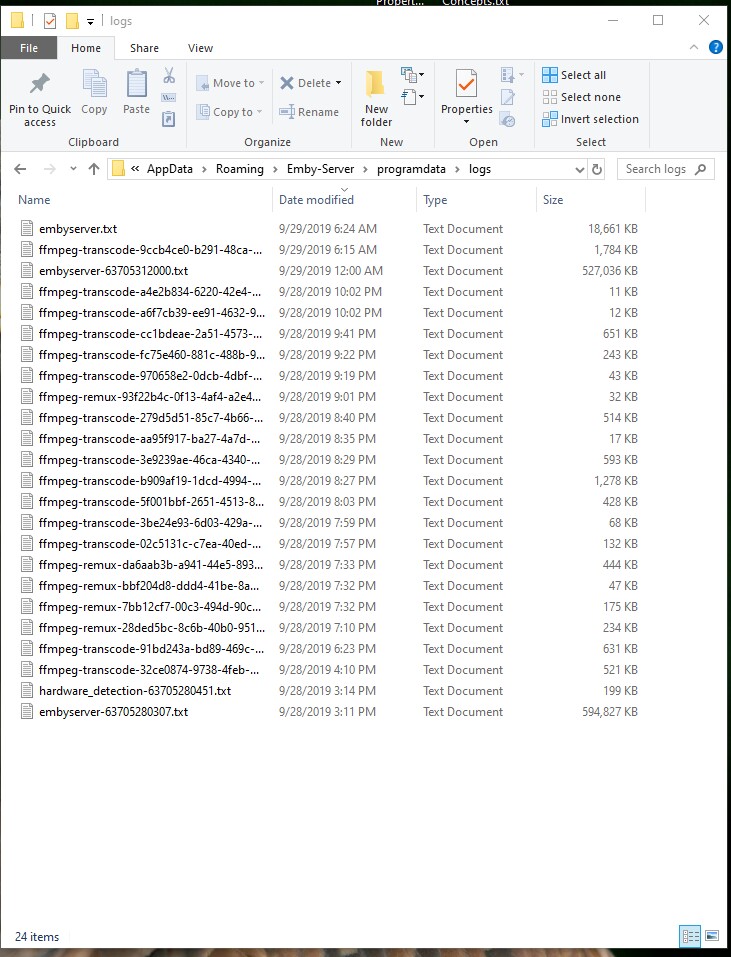Expand the Properties dropdown arrow
This screenshot has height=957, width=731.
[466, 121]
